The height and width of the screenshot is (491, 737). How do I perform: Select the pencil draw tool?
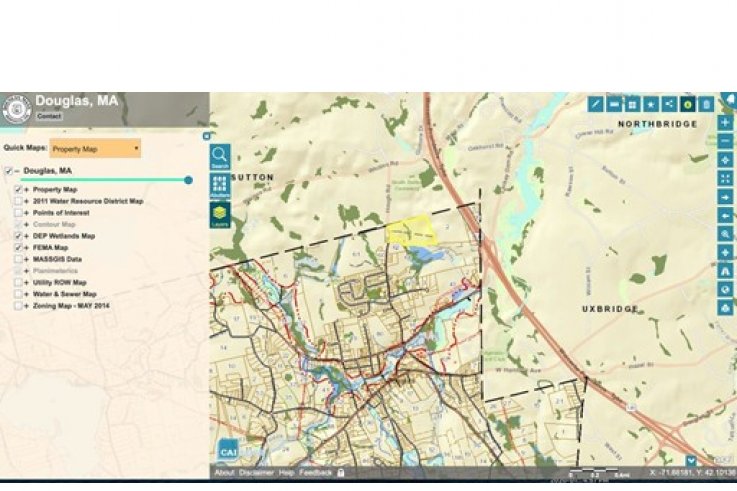pyautogui.click(x=596, y=103)
